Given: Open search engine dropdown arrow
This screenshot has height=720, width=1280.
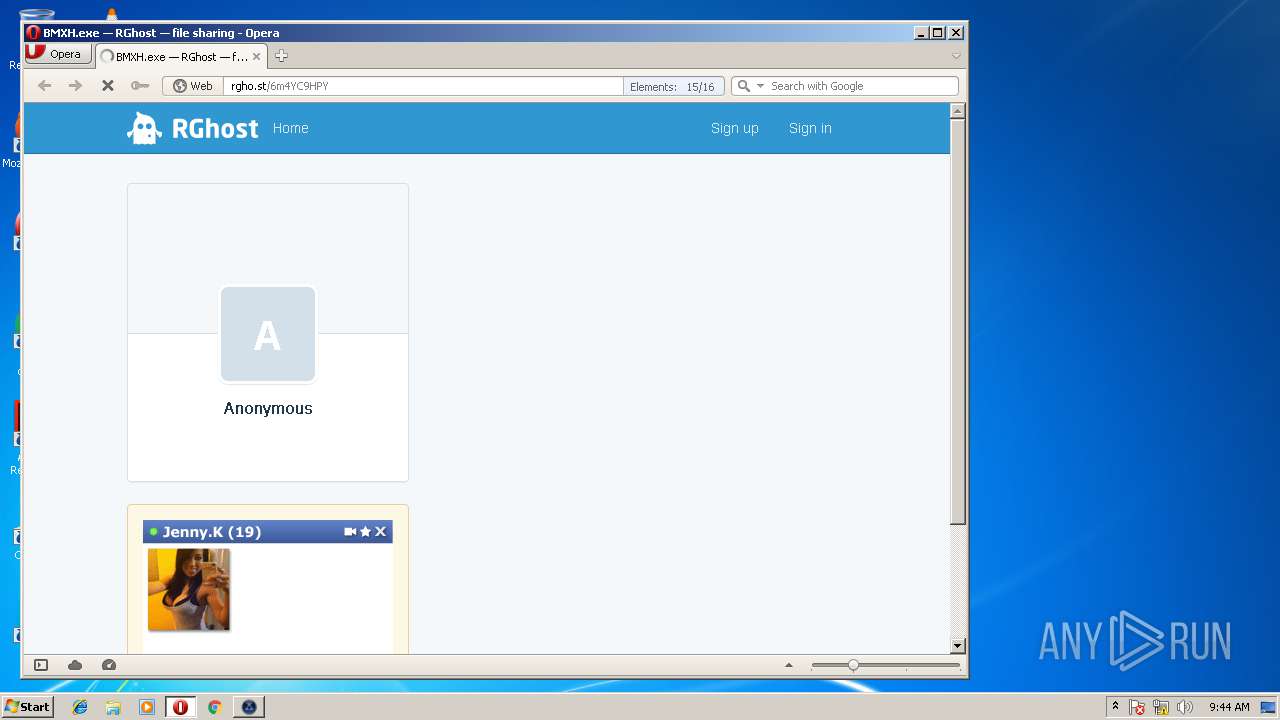Looking at the screenshot, I should pyautogui.click(x=760, y=86).
